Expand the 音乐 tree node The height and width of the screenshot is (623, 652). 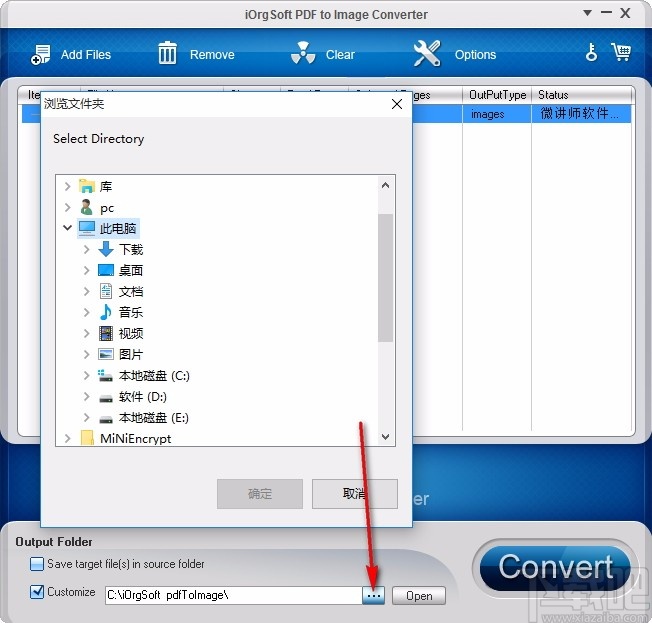(86, 312)
